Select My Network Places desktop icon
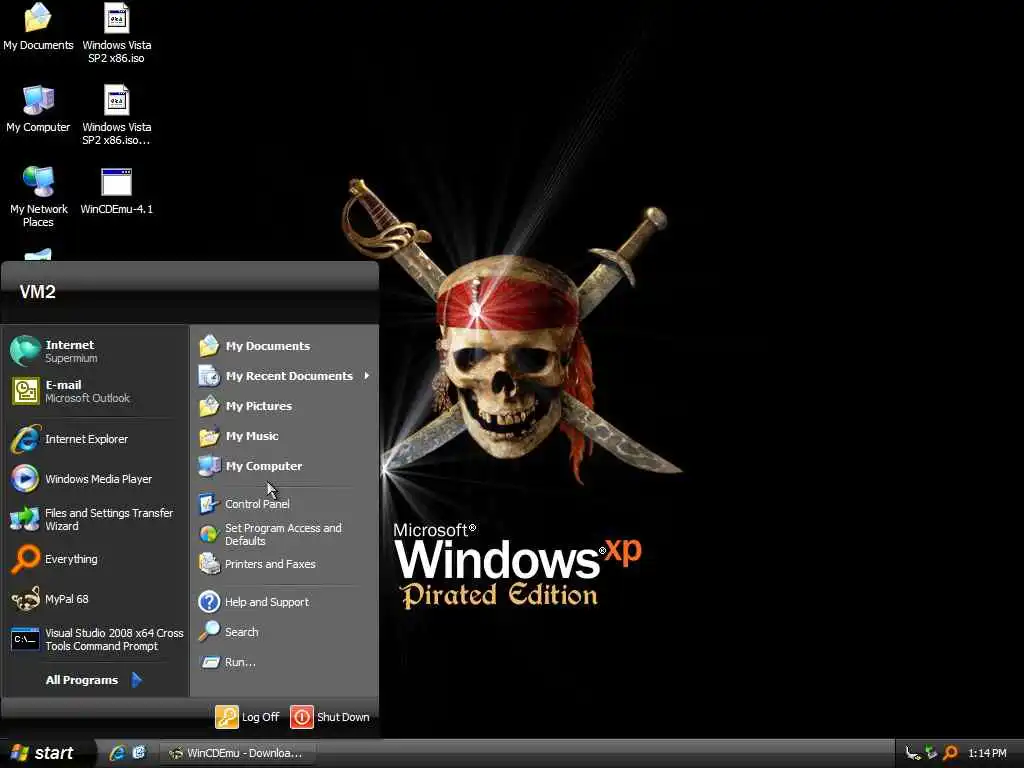Screen dimensions: 1024x768 coord(38,197)
